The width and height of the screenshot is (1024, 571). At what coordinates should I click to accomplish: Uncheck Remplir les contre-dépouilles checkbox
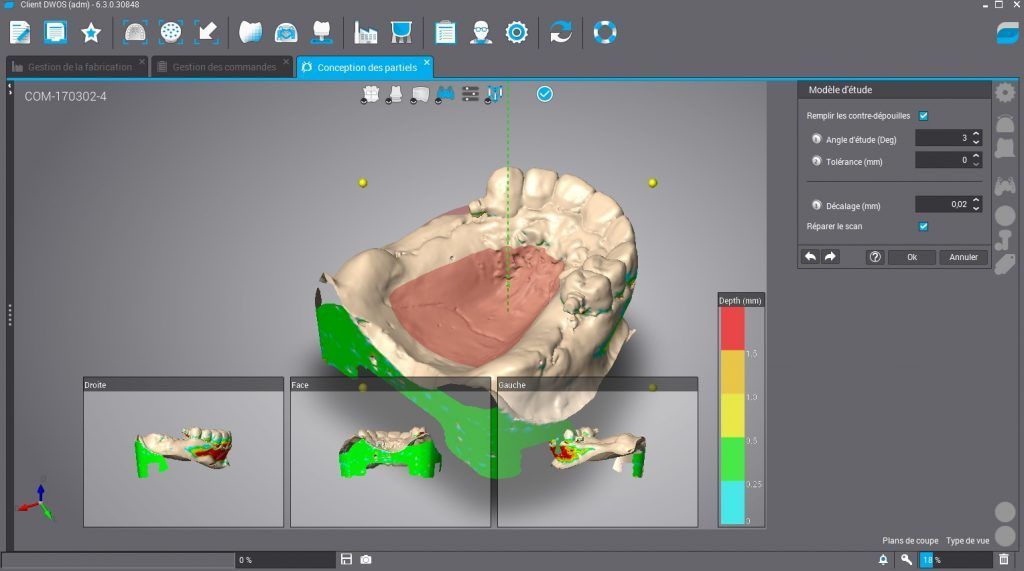point(923,116)
